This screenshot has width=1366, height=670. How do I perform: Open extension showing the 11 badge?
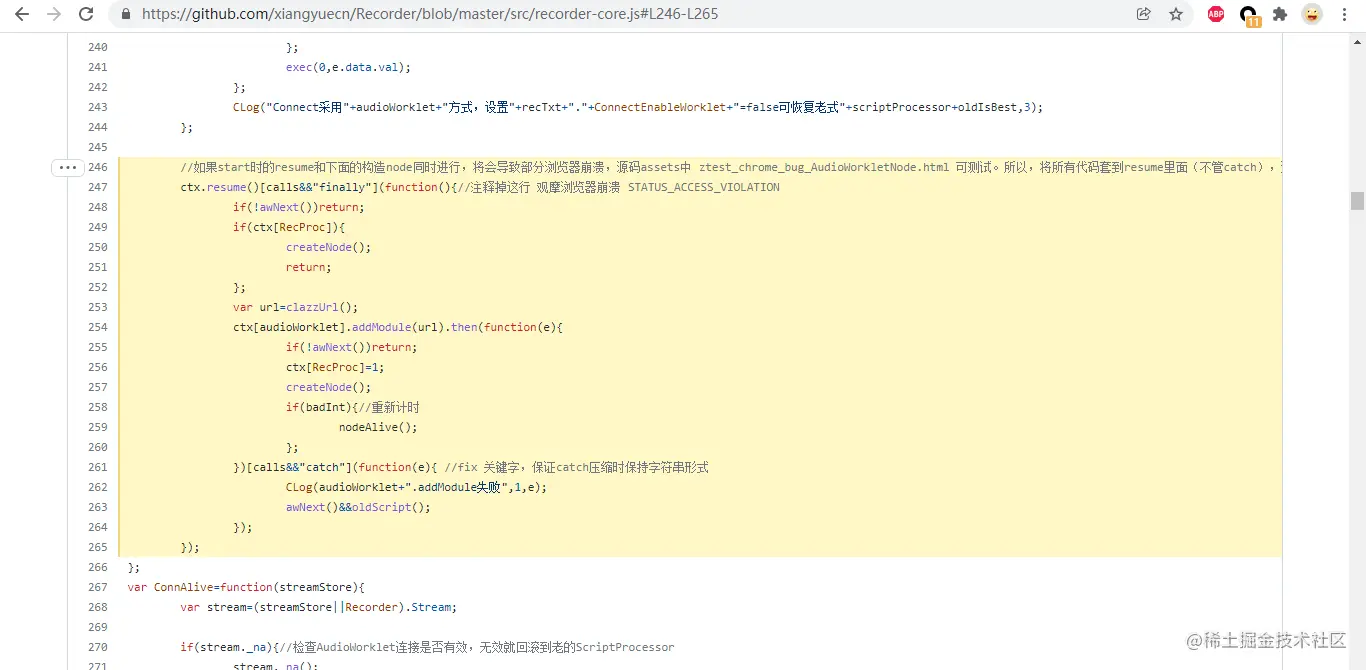pos(1249,15)
